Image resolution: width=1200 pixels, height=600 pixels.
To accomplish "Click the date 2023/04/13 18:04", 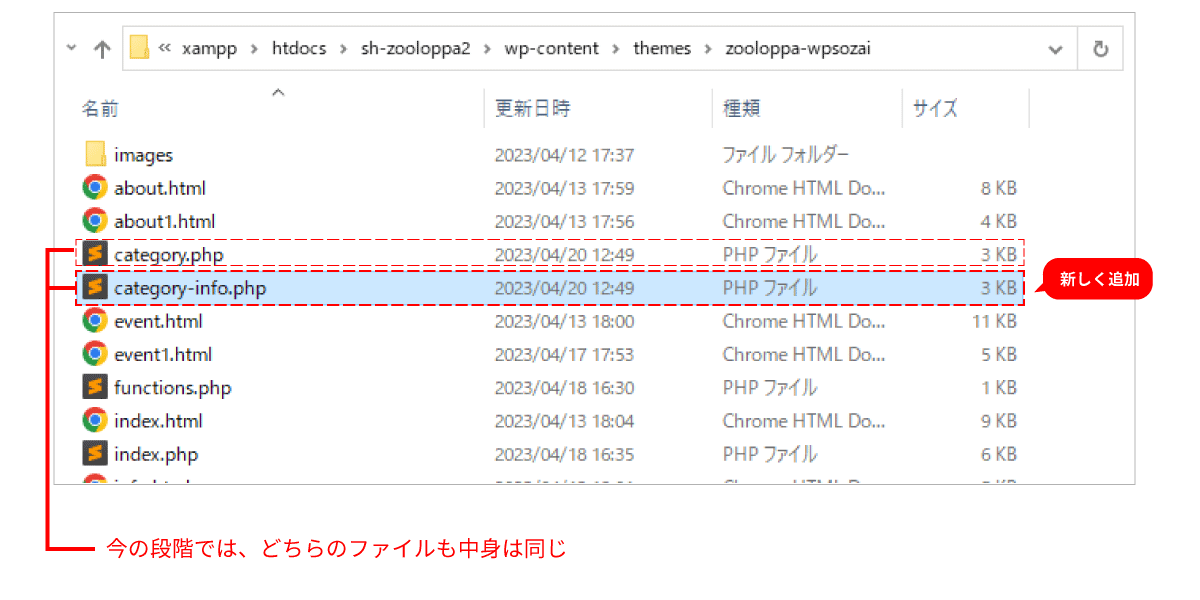I will 564,421.
